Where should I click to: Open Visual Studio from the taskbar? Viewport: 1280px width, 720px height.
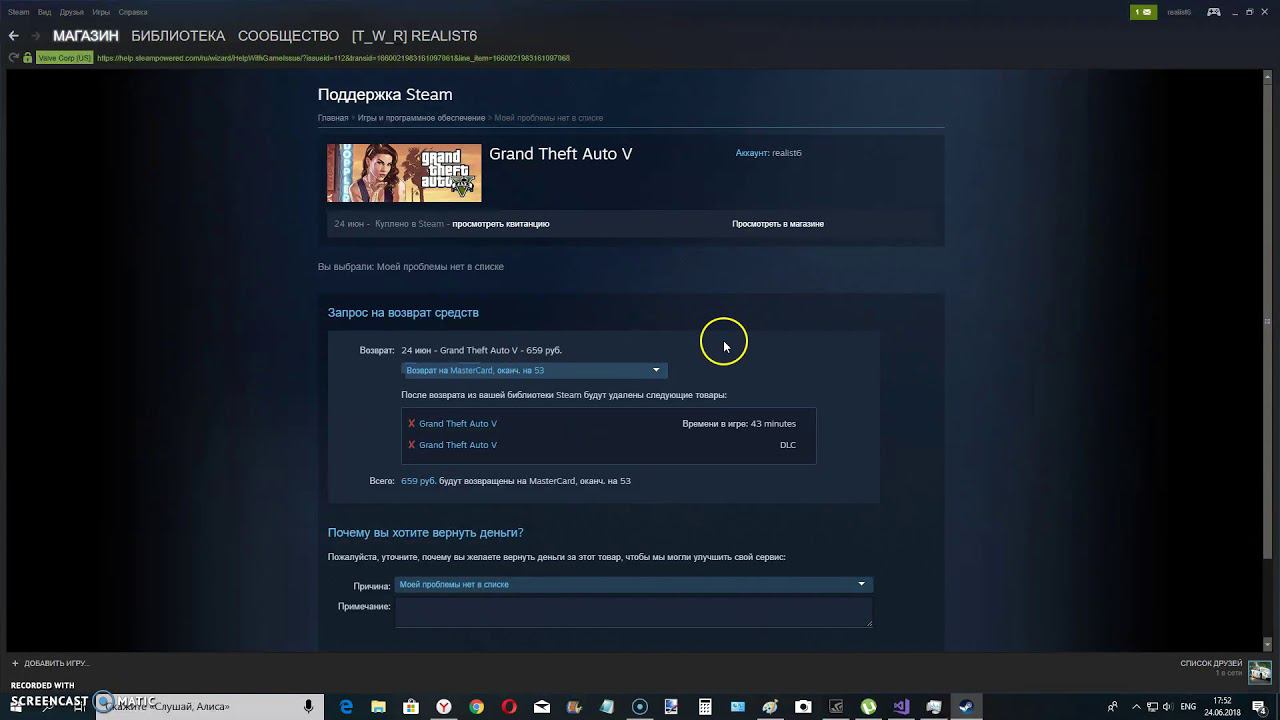(x=901, y=706)
